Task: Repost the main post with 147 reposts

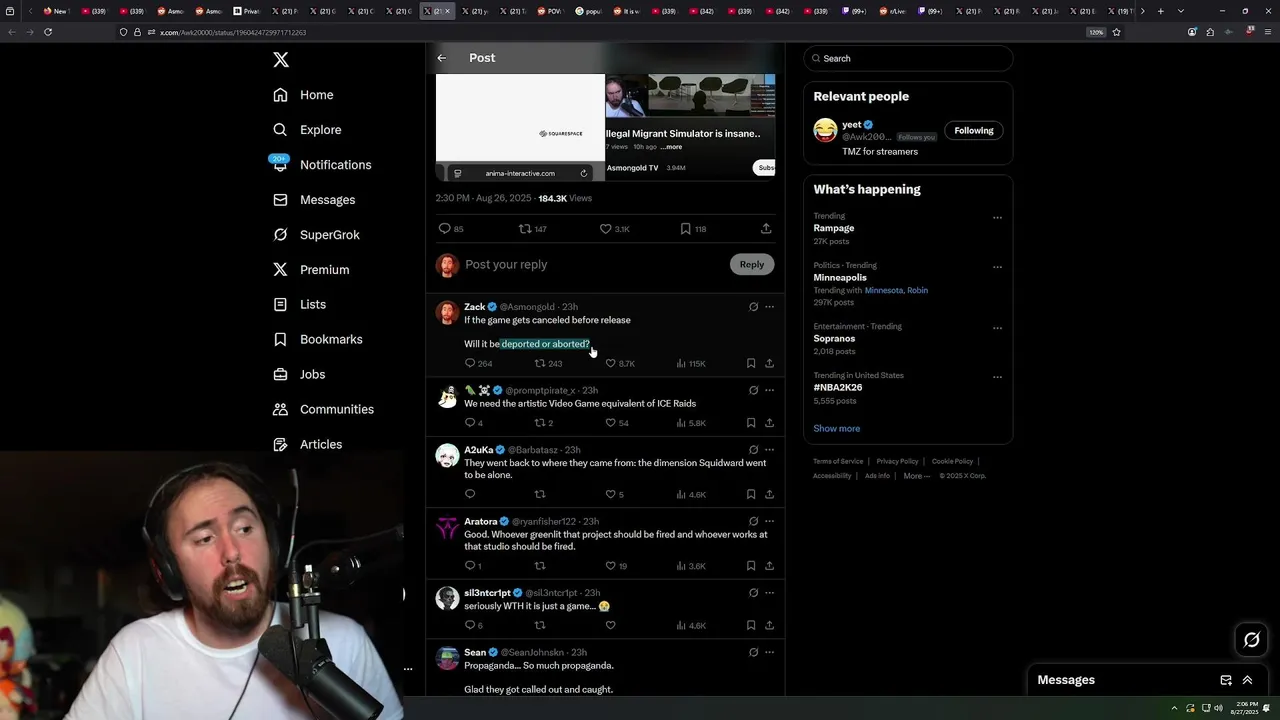Action: (x=524, y=229)
